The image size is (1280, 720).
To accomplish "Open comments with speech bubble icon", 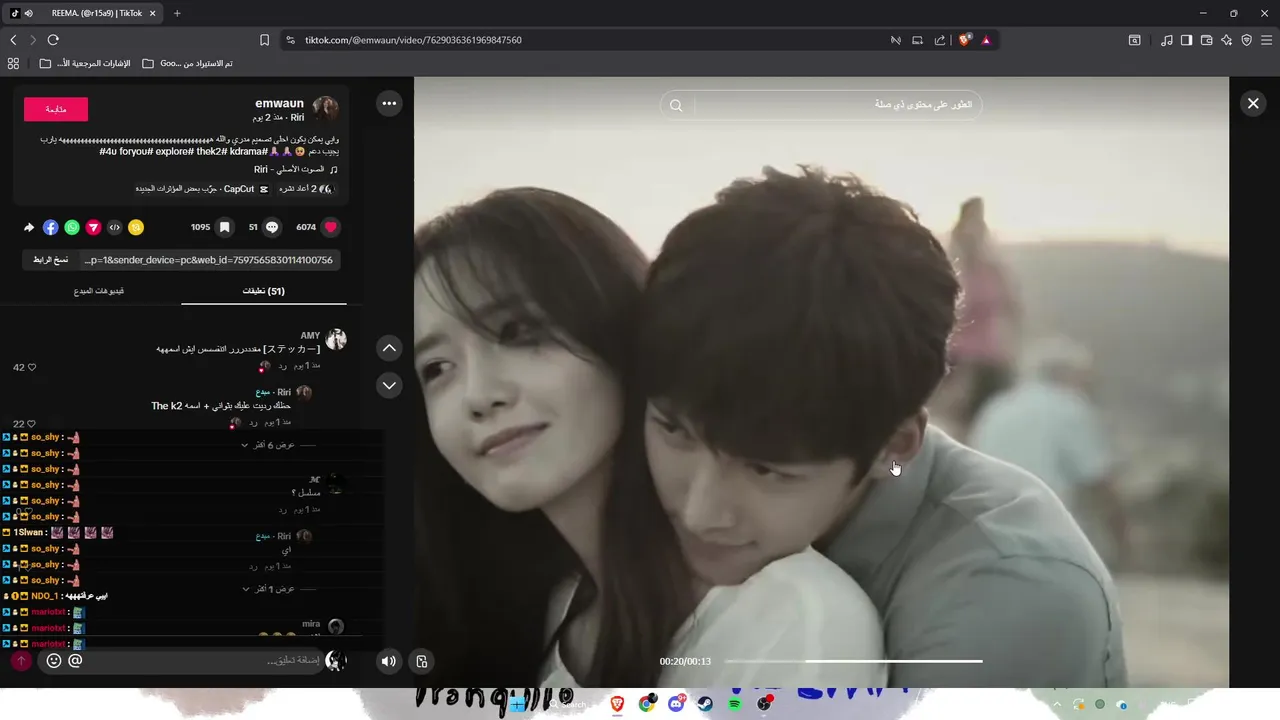I will click(x=272, y=227).
